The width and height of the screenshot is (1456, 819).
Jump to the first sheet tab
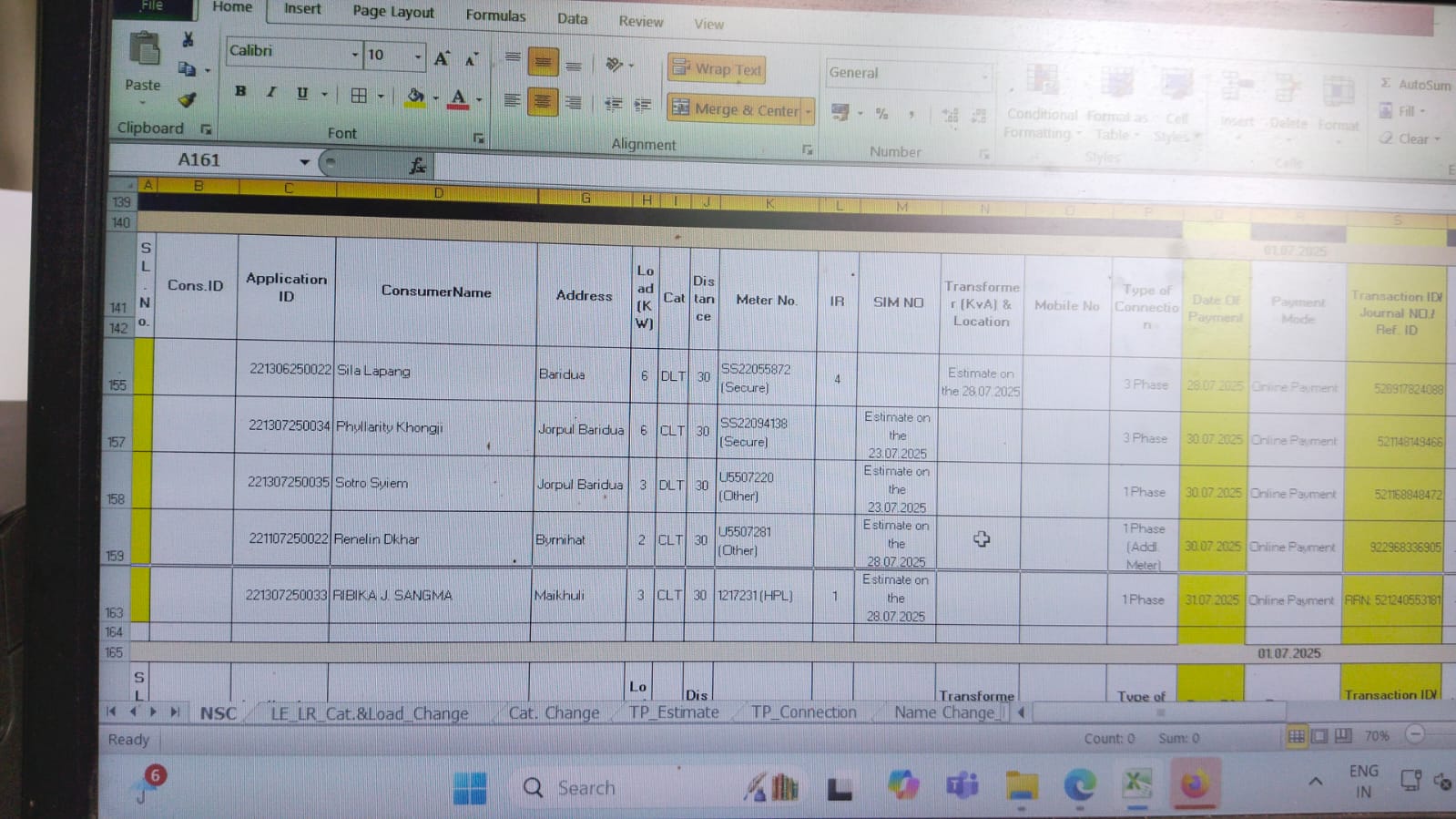click(111, 712)
